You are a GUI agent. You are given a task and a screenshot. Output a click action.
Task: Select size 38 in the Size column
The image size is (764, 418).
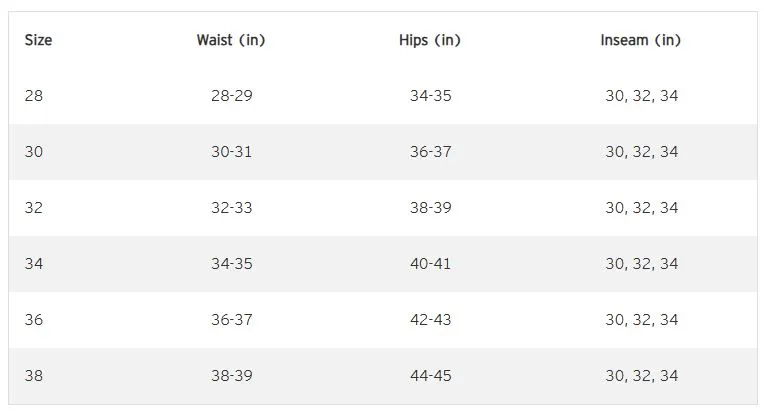(x=34, y=376)
